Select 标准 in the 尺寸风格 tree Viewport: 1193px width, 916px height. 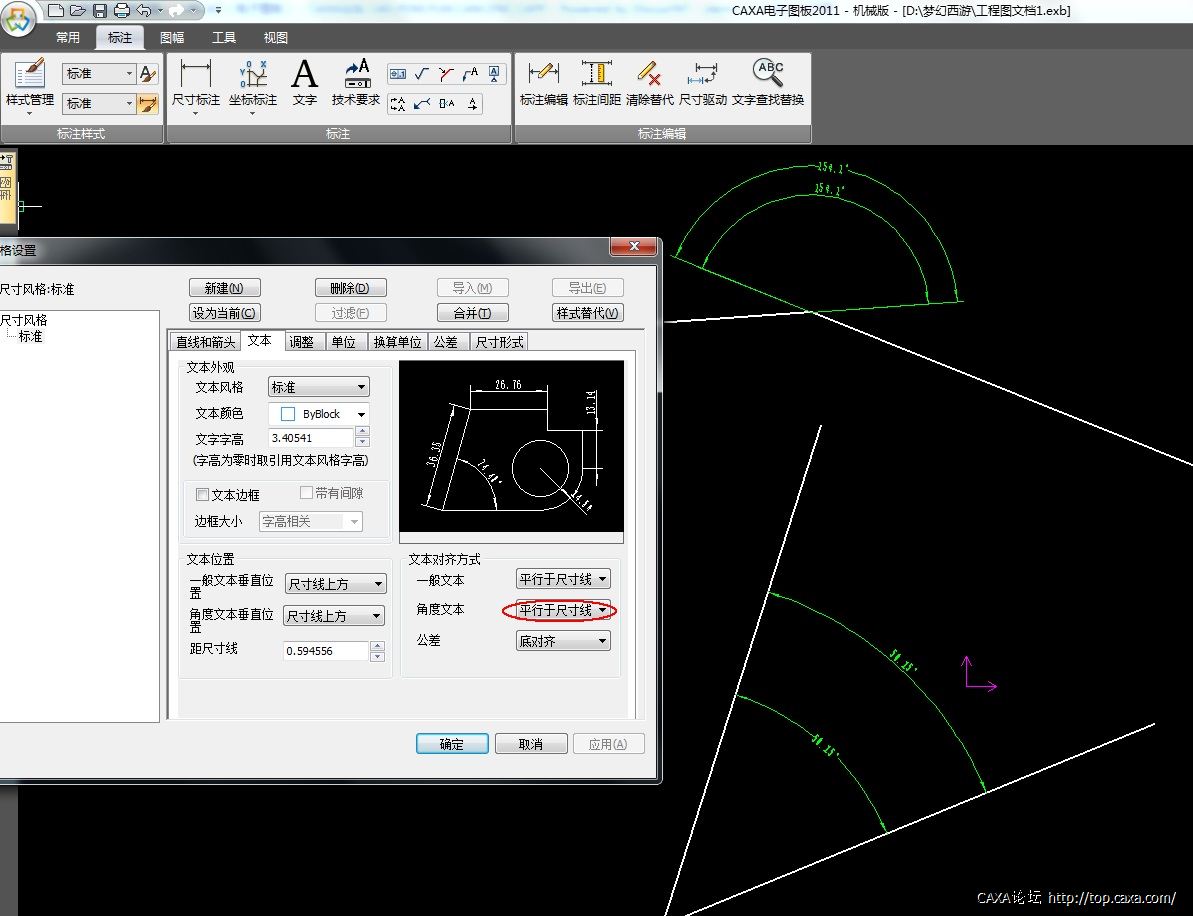[x=30, y=336]
